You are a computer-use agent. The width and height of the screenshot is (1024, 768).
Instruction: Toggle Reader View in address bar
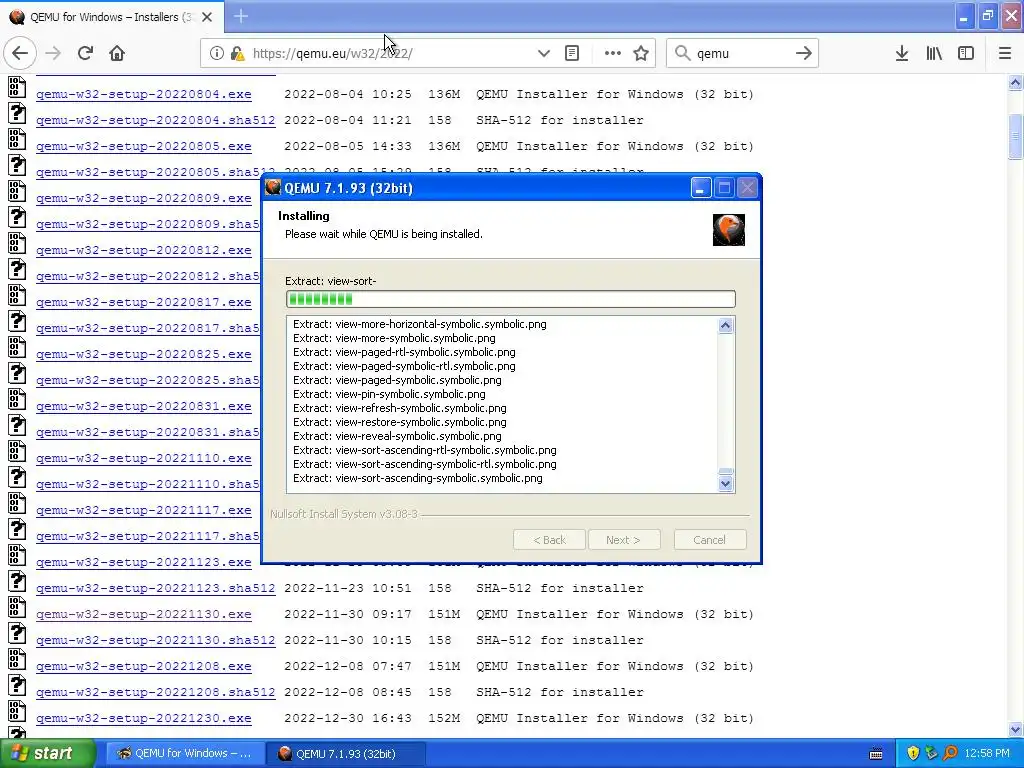pyautogui.click(x=572, y=54)
